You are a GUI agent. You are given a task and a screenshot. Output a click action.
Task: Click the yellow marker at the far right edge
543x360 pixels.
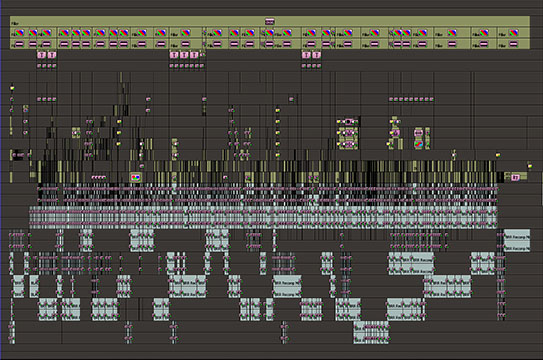tap(529, 166)
